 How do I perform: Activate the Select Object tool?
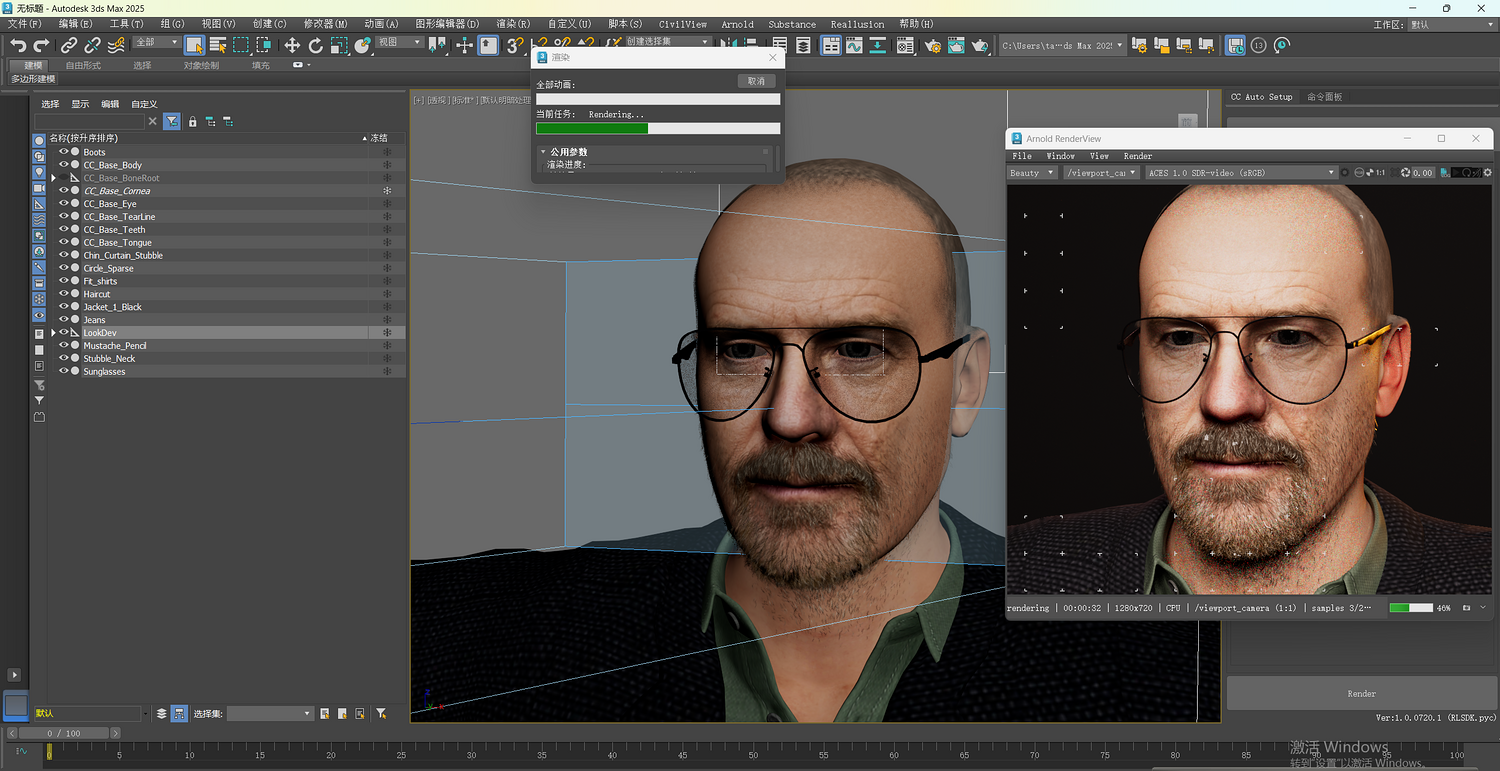(194, 45)
